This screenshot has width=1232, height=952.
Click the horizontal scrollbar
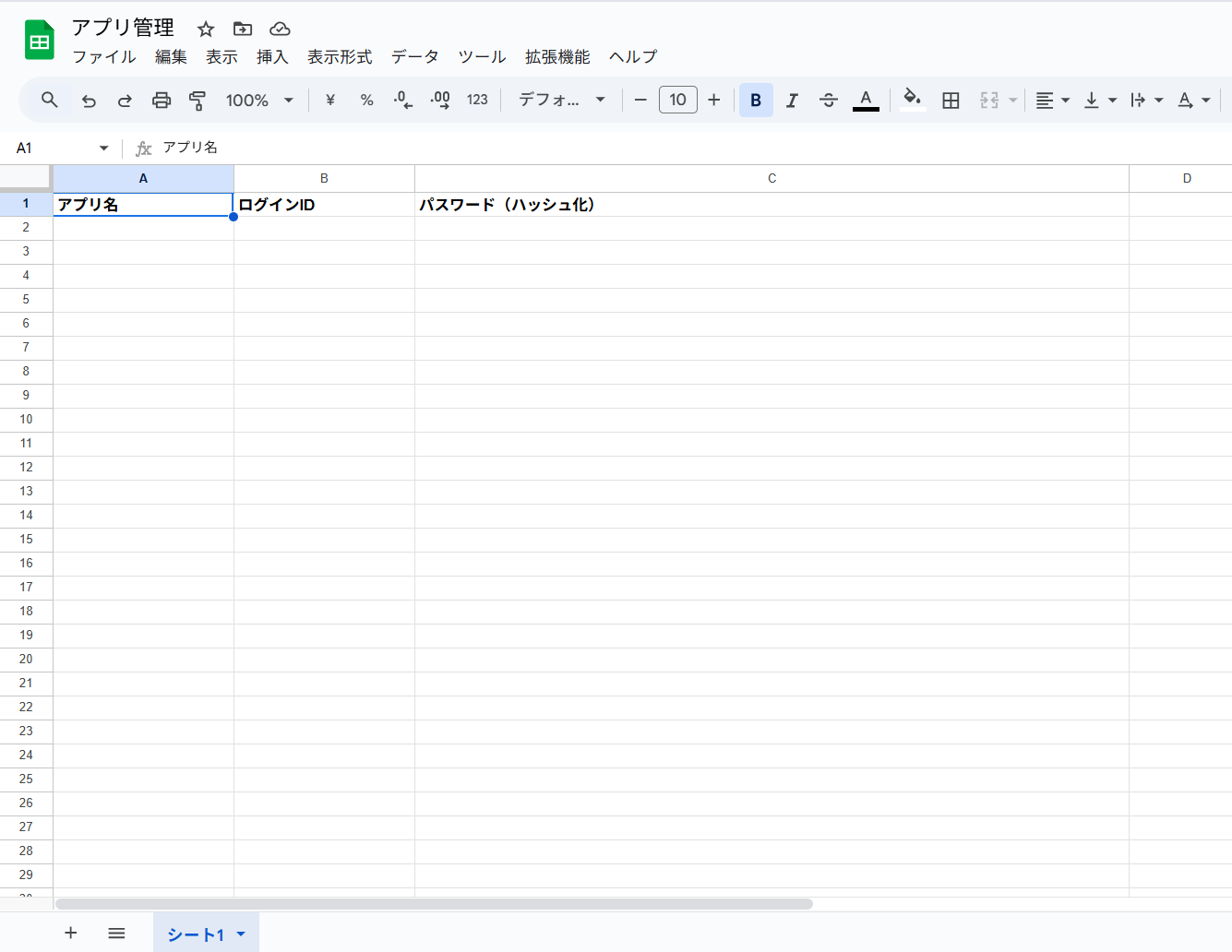click(434, 904)
